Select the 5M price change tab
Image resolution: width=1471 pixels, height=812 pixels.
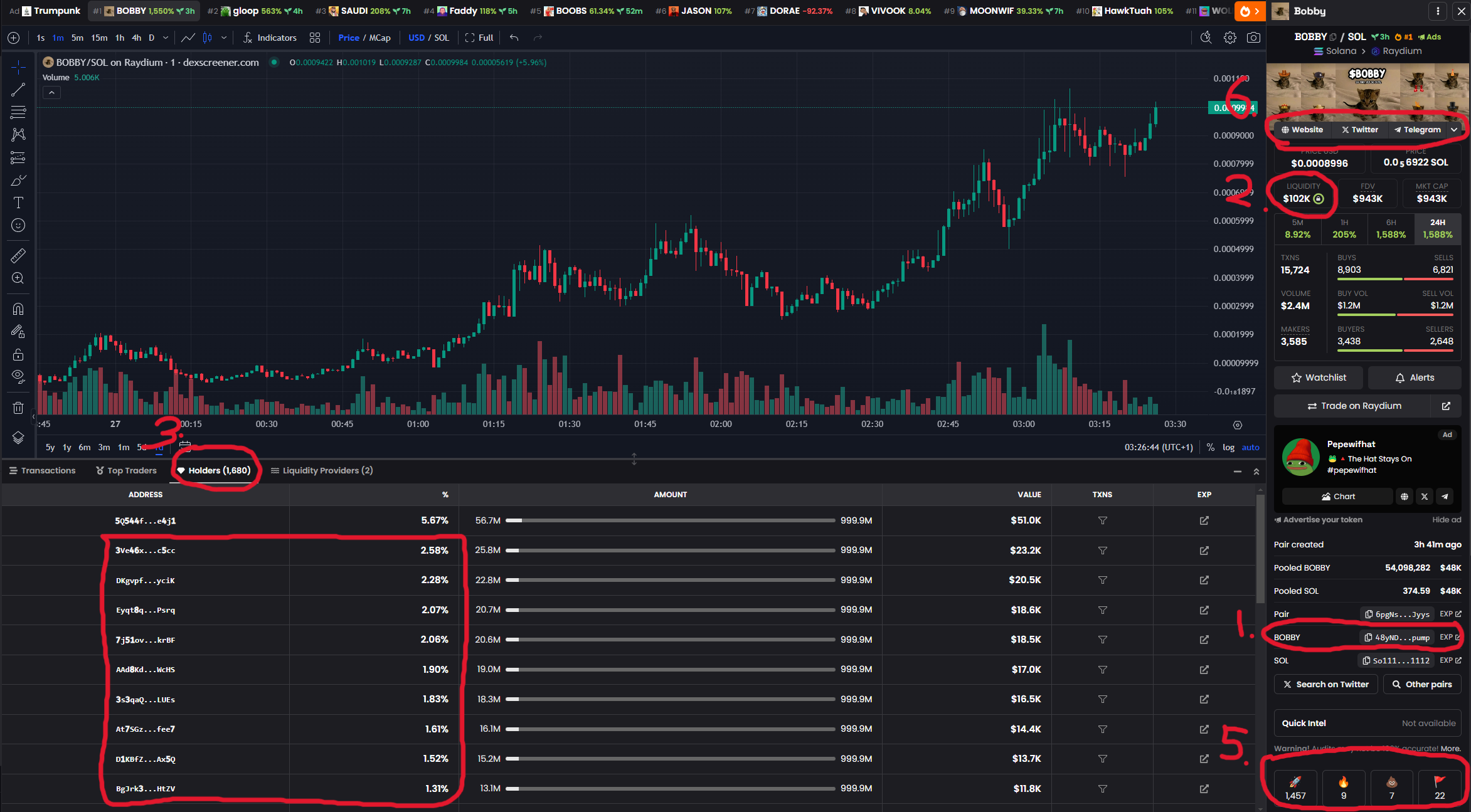click(1297, 229)
